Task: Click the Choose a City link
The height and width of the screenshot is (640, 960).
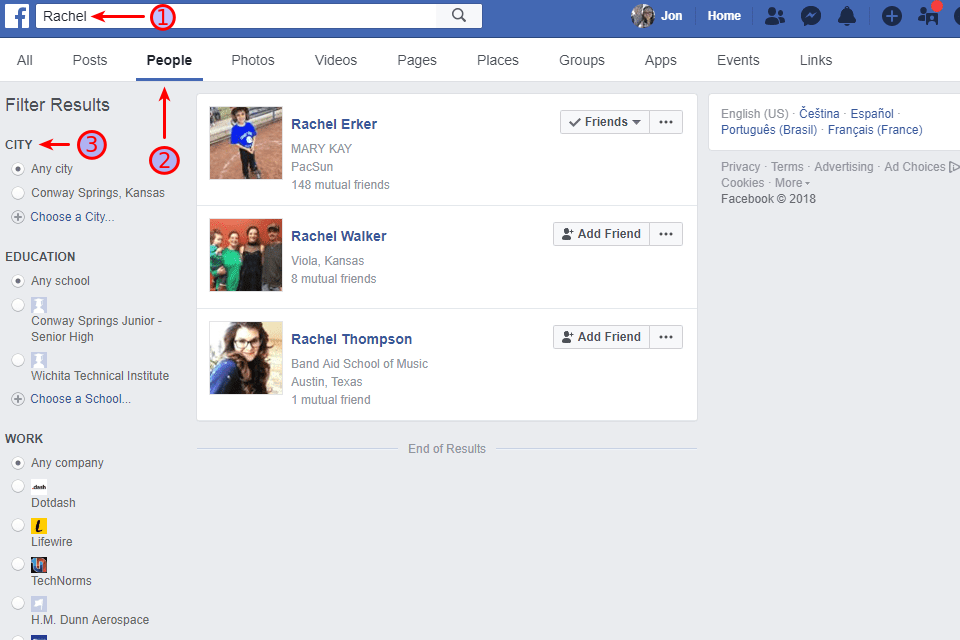Action: [72, 217]
